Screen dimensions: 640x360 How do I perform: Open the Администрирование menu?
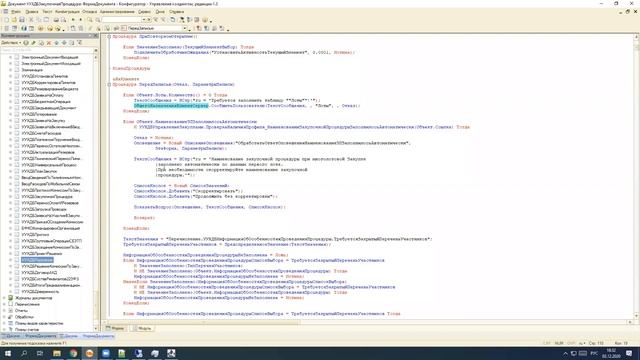click(x=117, y=12)
